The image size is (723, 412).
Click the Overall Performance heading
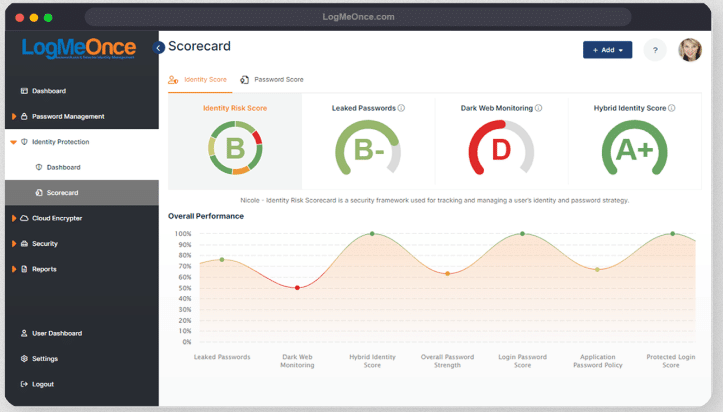point(206,216)
